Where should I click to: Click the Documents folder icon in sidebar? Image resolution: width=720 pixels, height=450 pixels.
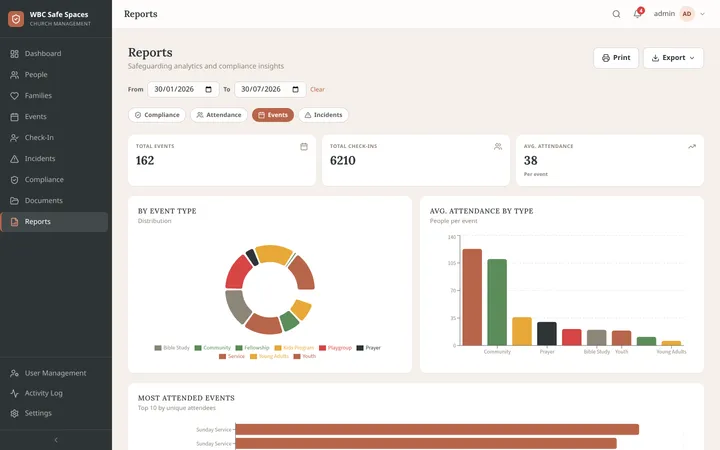[14, 201]
